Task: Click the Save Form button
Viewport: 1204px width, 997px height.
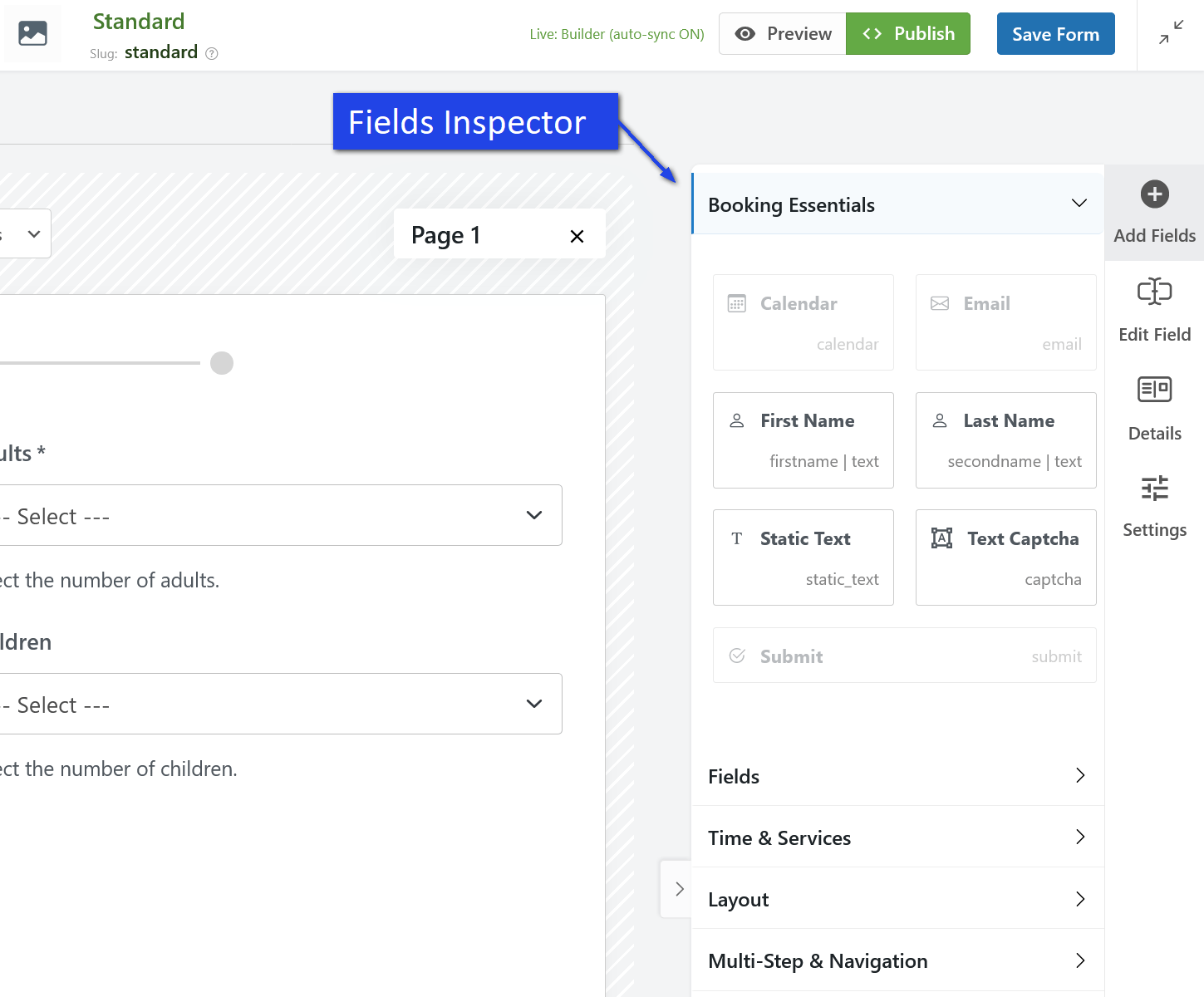Action: tap(1055, 34)
